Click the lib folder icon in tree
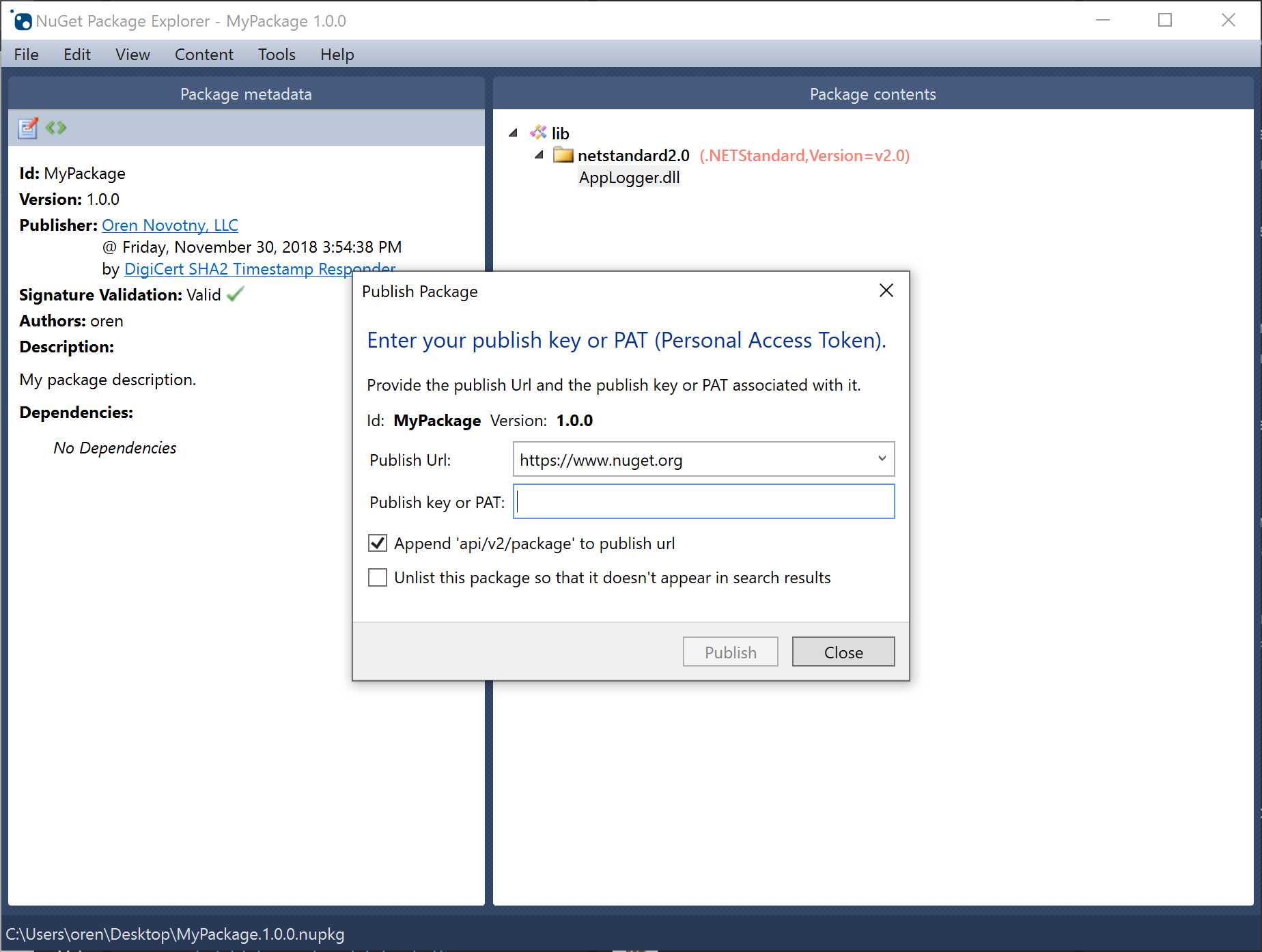Viewport: 1262px width, 952px height. point(539,132)
